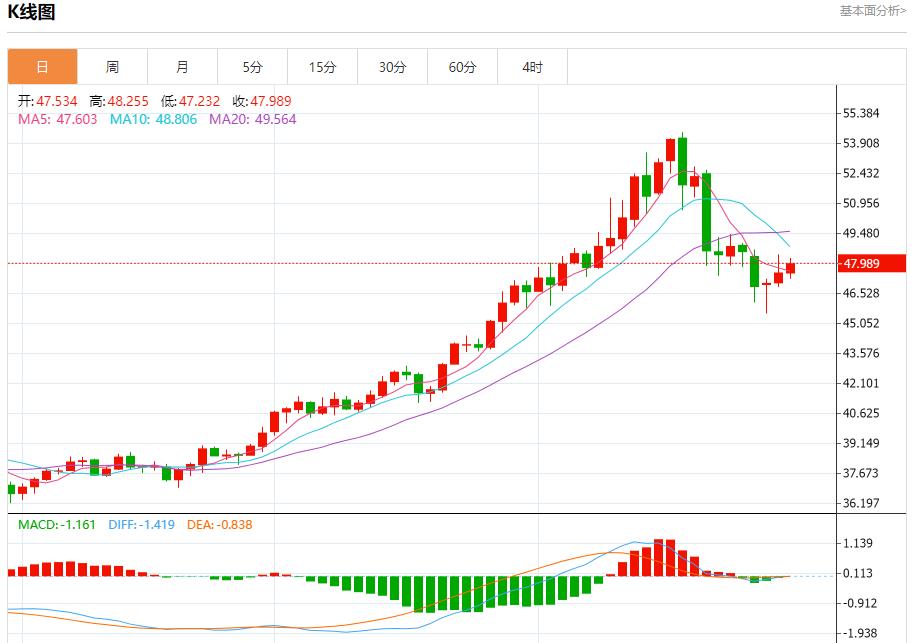Select the 60分 sixty-minute interval
This screenshot has width=913, height=643.
pyautogui.click(x=462, y=66)
